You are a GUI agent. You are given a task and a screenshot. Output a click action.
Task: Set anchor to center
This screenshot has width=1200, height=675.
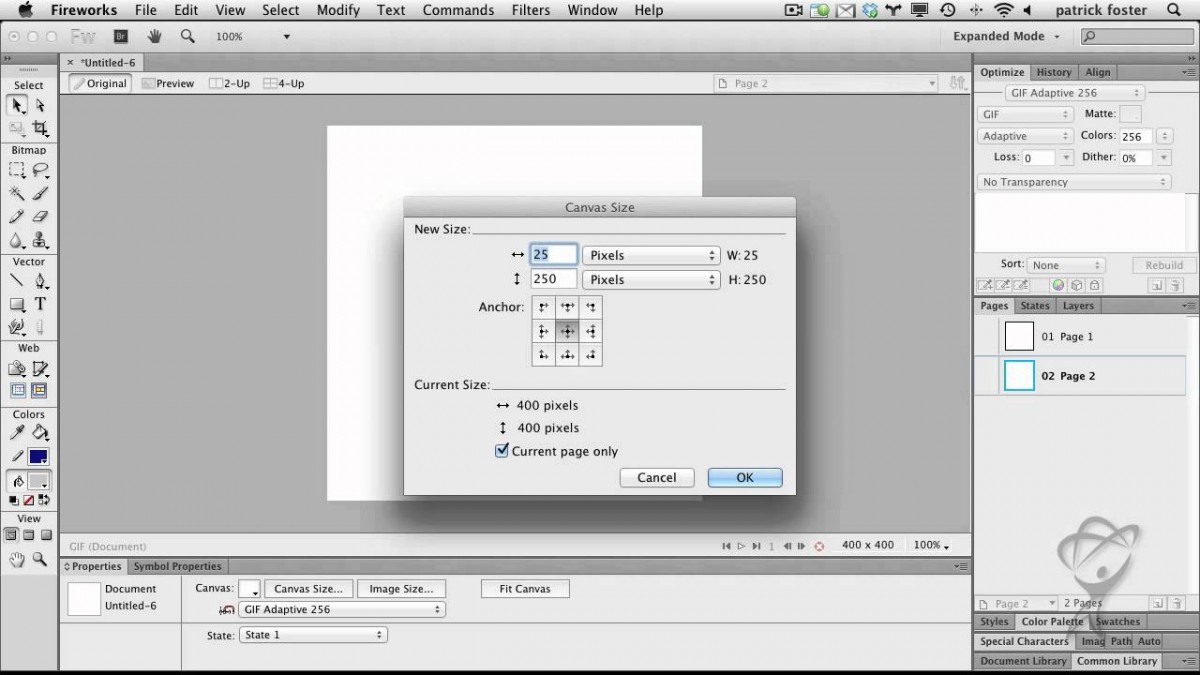[567, 331]
